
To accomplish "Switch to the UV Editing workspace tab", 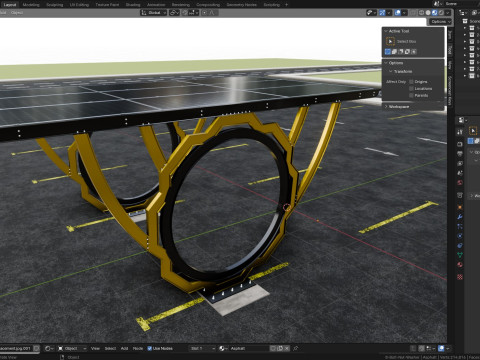I will [x=79, y=5].
